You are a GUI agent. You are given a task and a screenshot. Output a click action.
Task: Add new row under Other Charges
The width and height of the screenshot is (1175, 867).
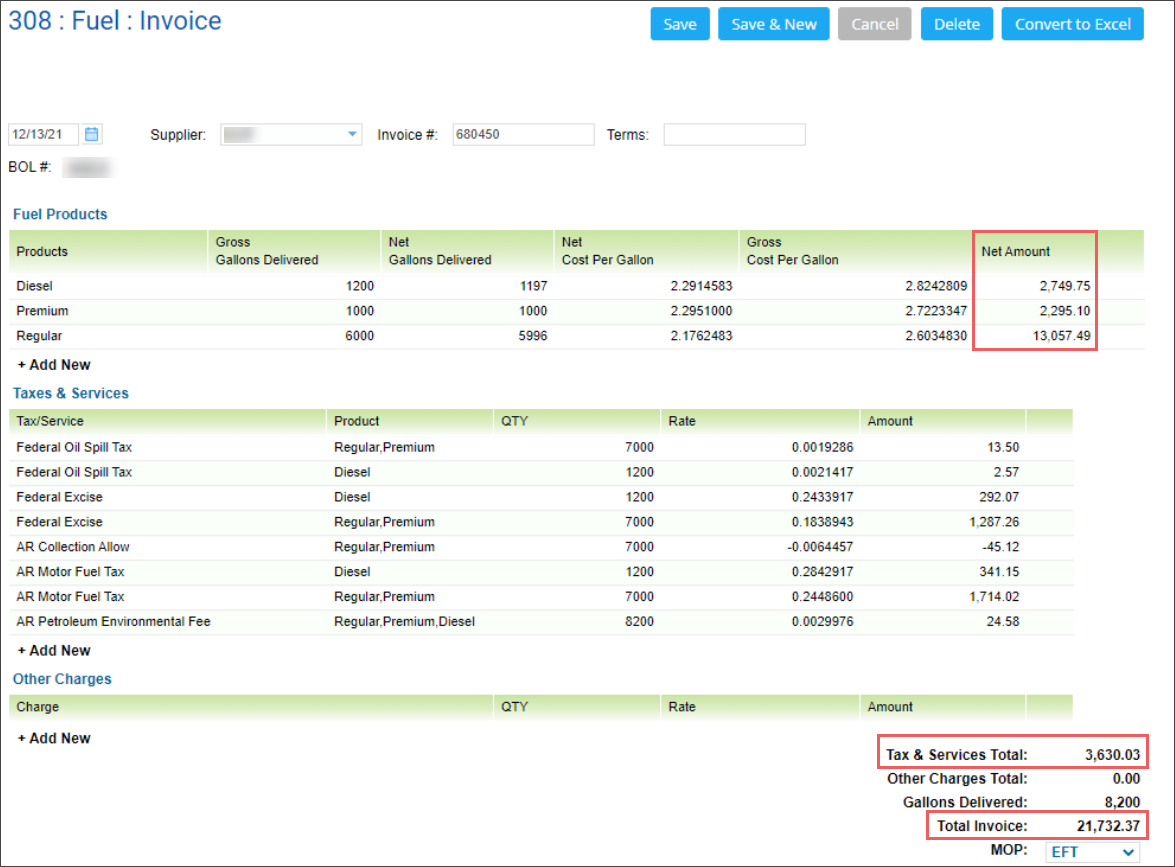pos(54,738)
